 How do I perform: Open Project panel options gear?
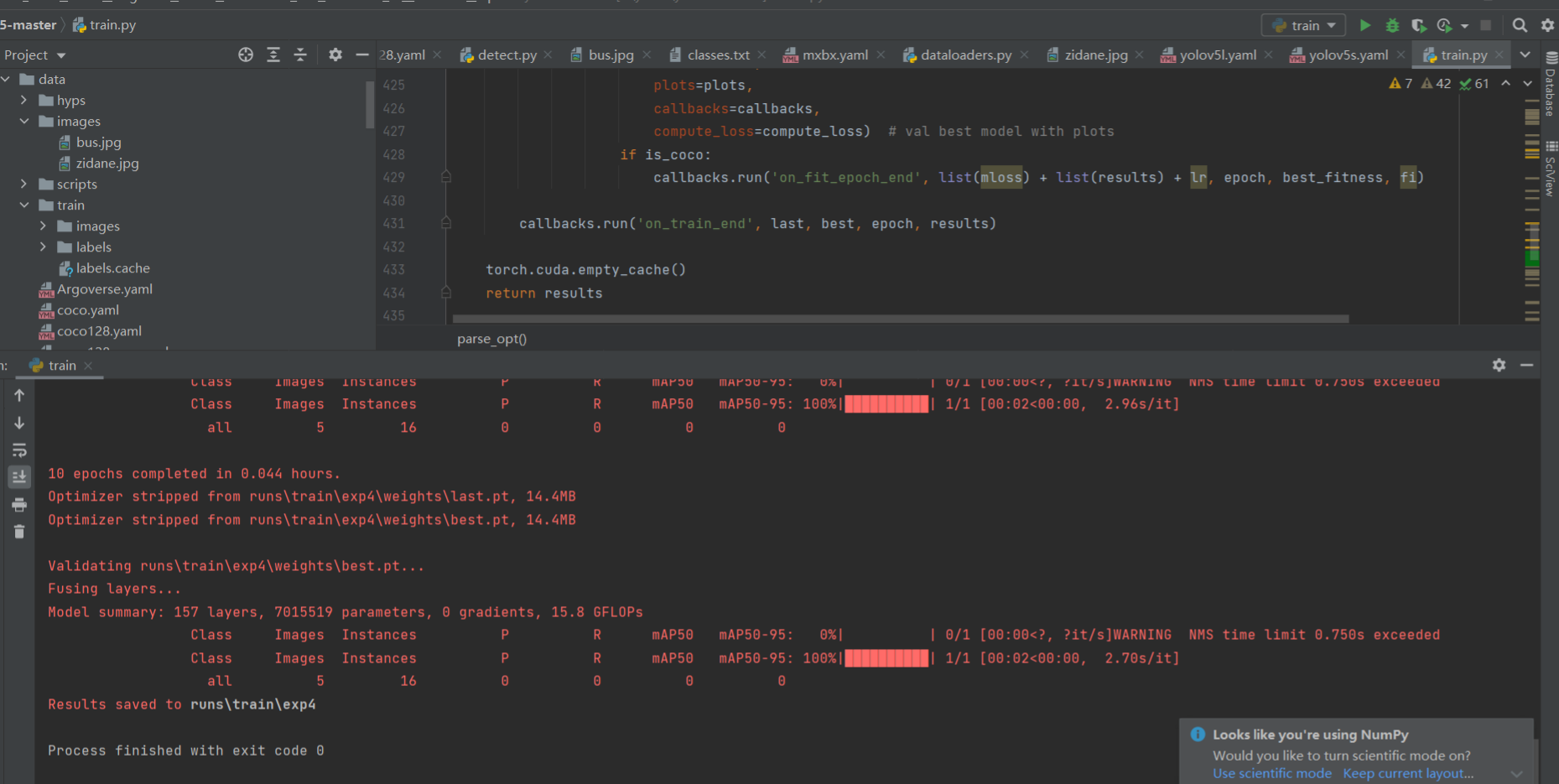[x=335, y=55]
